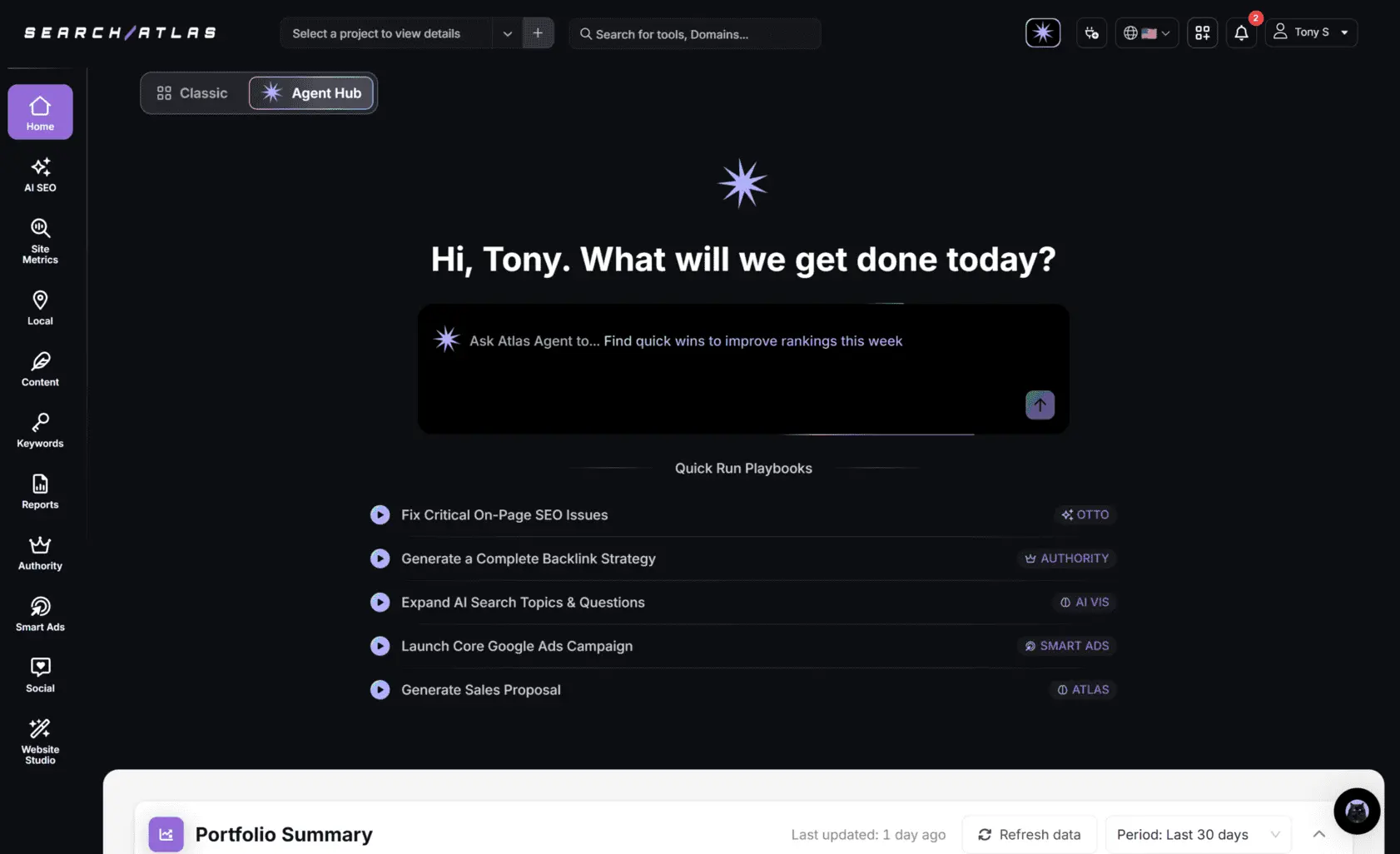This screenshot has height=854, width=1400.
Task: Click the integrations icon beside Atlas star
Action: click(x=1091, y=33)
